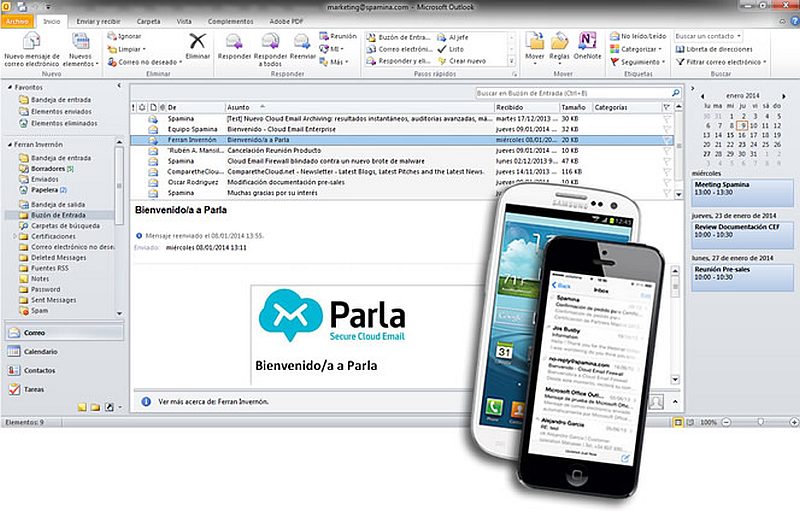This screenshot has height=511, width=800.
Task: Select Crear nuevo quick step
Action: click(462, 61)
